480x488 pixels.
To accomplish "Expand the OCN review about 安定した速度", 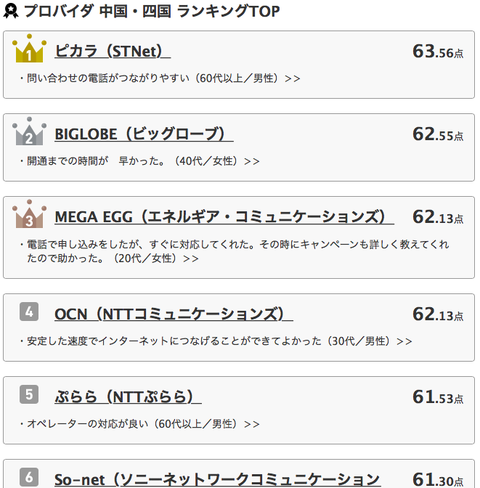I will tap(216, 341).
